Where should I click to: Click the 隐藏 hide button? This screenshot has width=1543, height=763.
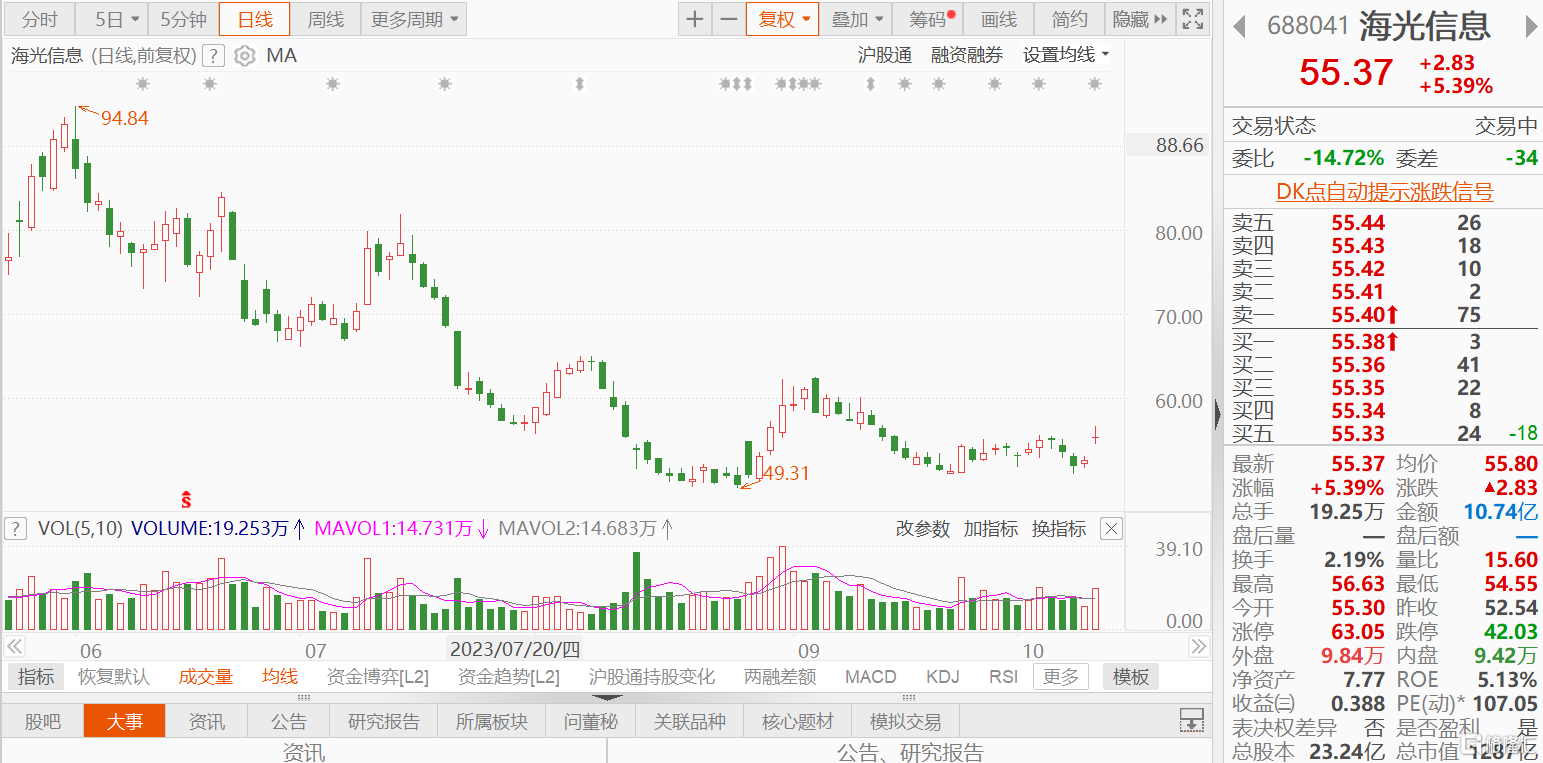(1131, 19)
